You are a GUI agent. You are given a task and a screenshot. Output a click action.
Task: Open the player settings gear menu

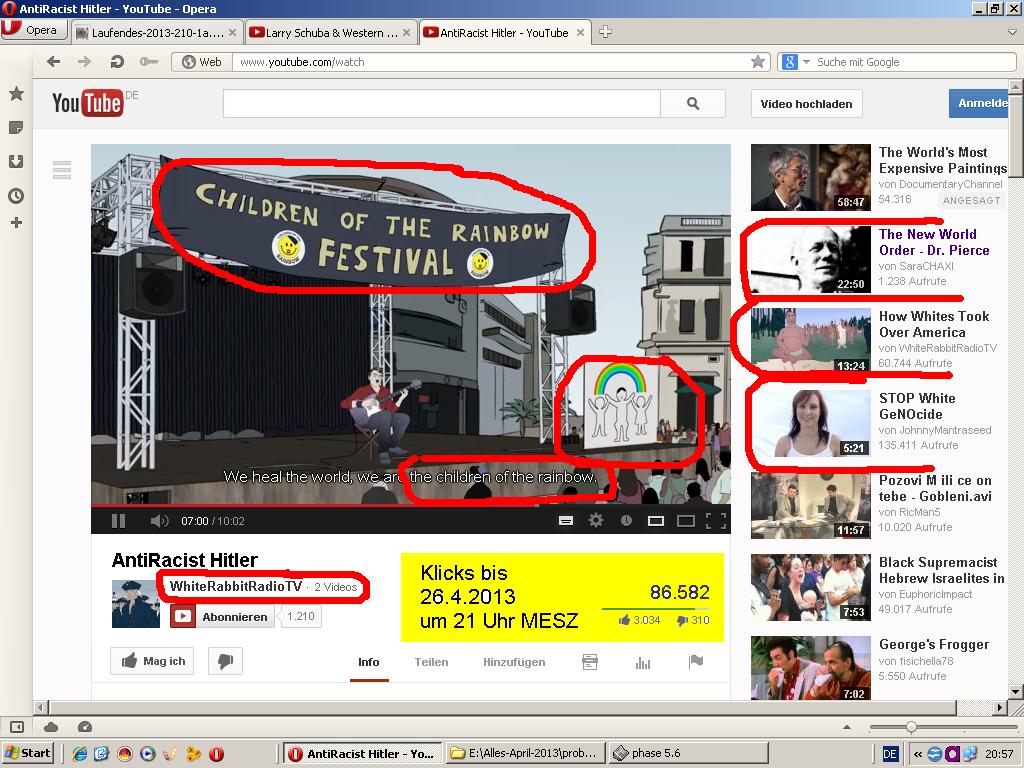[x=596, y=520]
